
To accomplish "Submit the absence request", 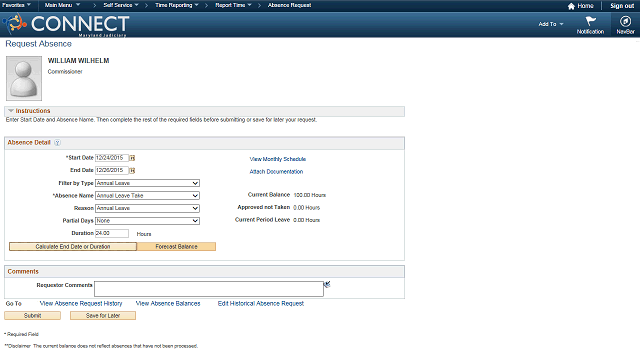I will [33, 316].
